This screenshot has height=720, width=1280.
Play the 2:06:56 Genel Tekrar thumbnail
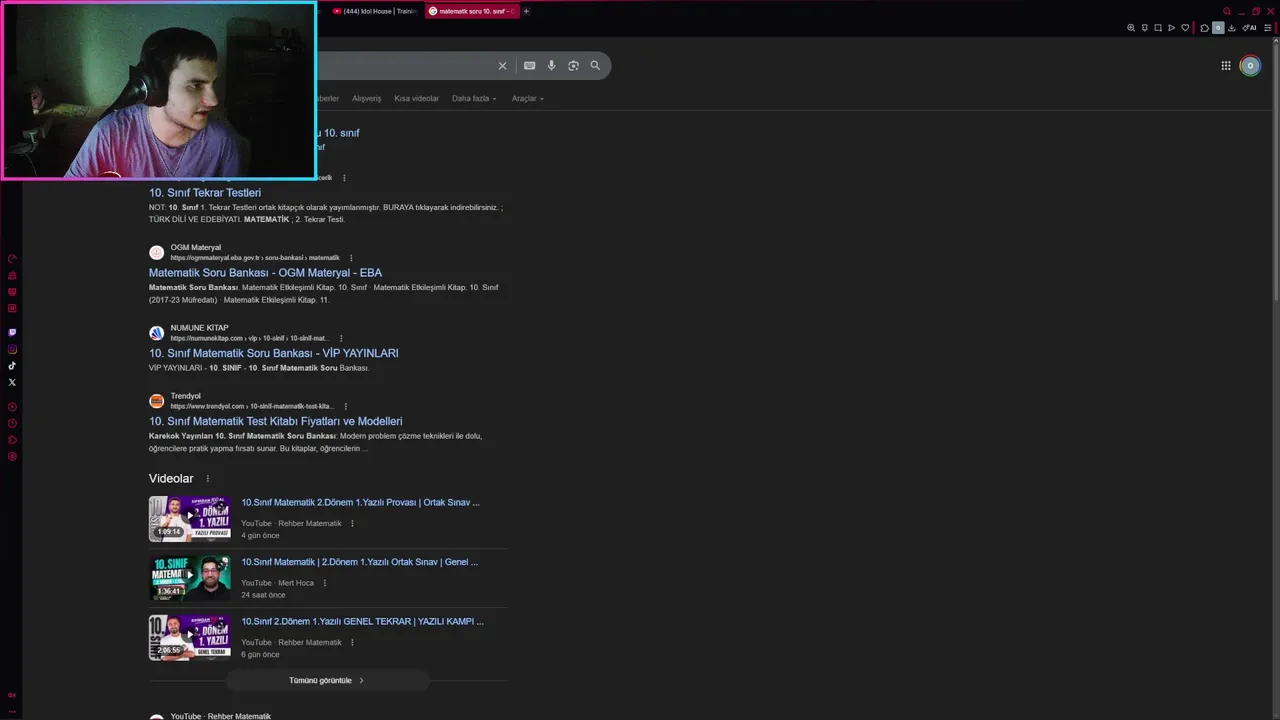tap(190, 637)
